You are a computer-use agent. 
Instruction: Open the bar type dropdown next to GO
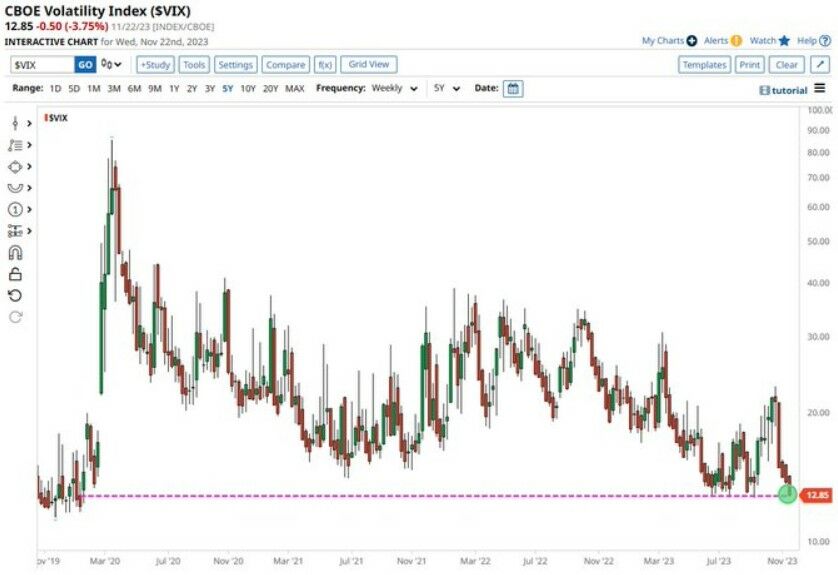point(111,65)
